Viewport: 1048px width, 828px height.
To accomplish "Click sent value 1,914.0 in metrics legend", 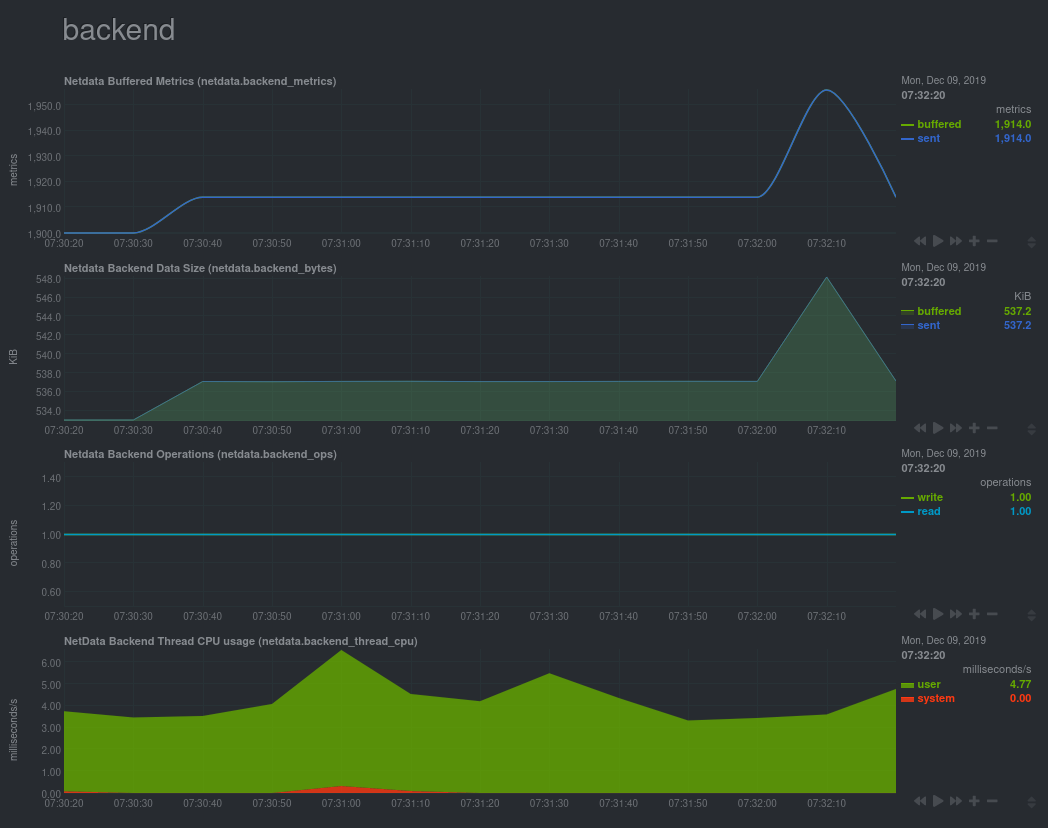I will pyautogui.click(x=1013, y=138).
